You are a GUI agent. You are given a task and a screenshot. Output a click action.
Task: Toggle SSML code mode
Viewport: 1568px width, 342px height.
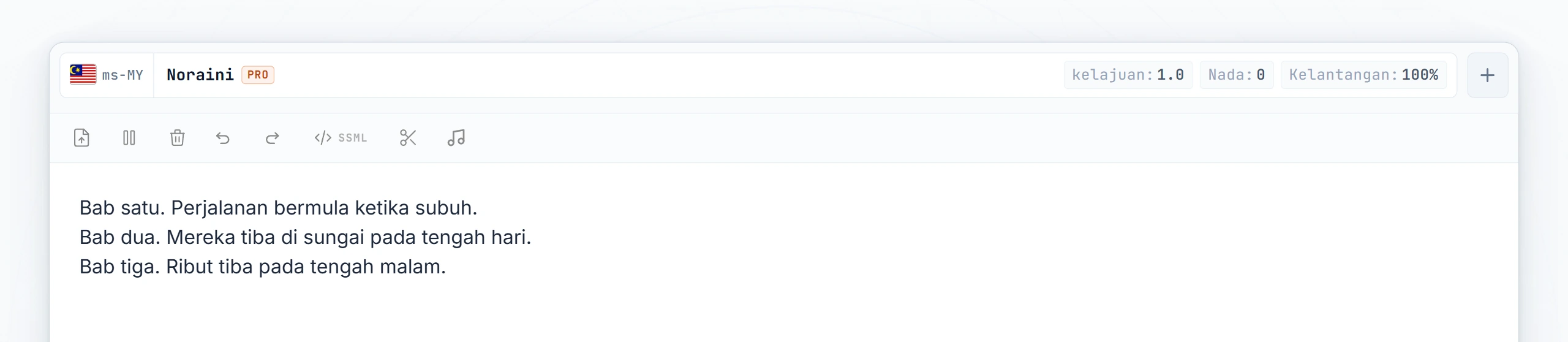341,138
